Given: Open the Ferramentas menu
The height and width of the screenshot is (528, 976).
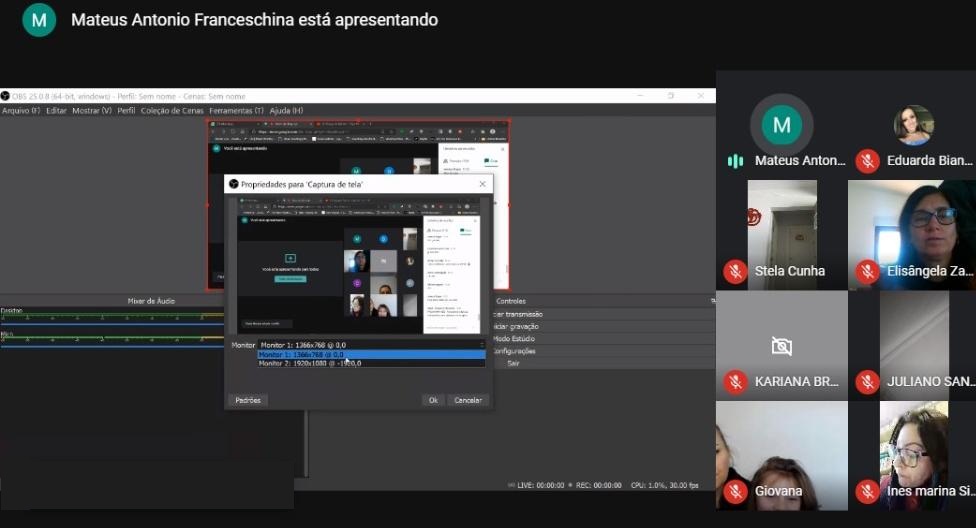Looking at the screenshot, I should point(236,110).
